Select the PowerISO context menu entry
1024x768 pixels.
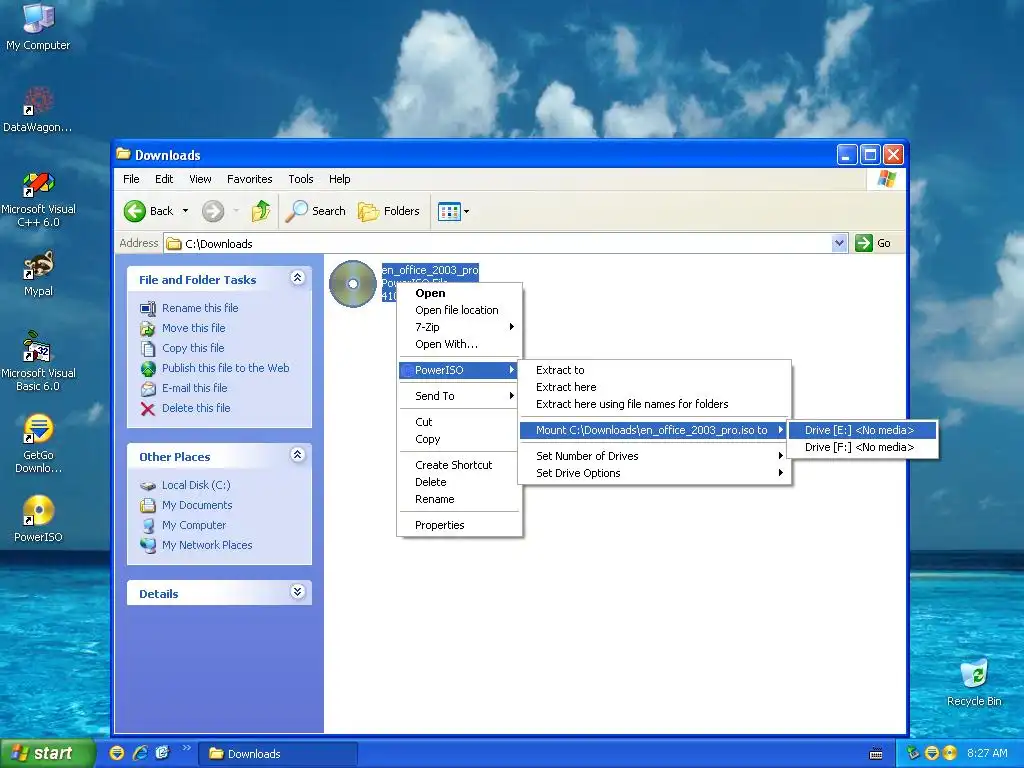[459, 370]
